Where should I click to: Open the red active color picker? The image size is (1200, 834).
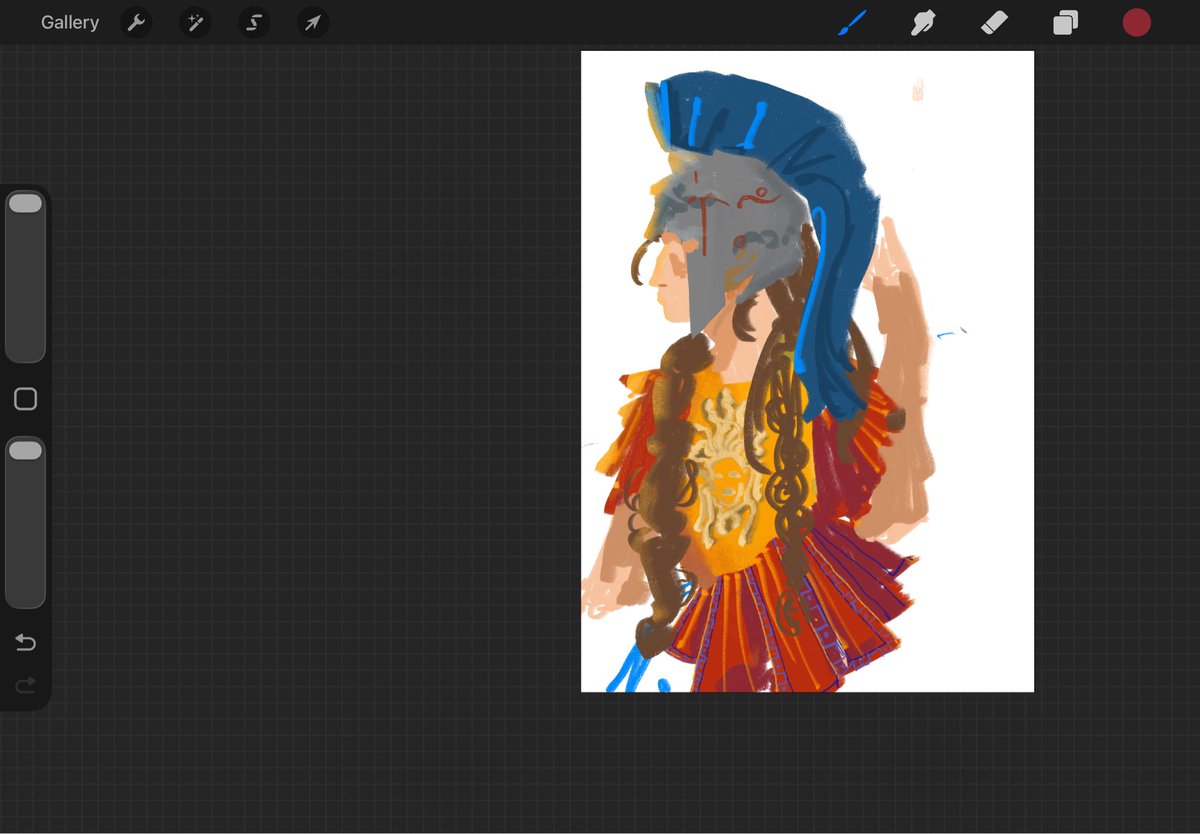click(1136, 22)
